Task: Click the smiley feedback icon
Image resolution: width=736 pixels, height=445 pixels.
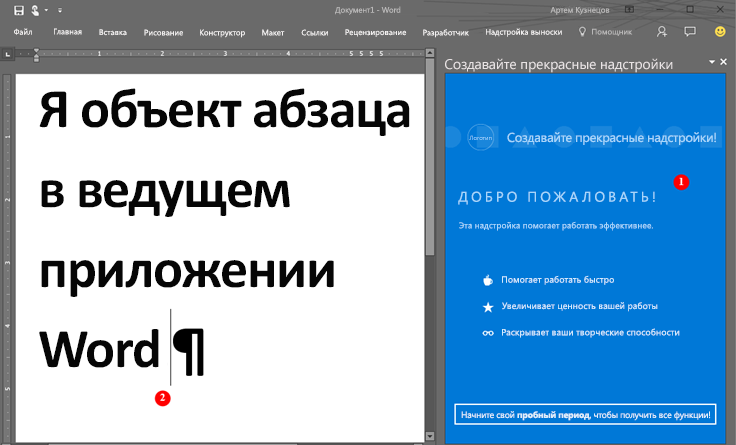Action: pyautogui.click(x=720, y=31)
